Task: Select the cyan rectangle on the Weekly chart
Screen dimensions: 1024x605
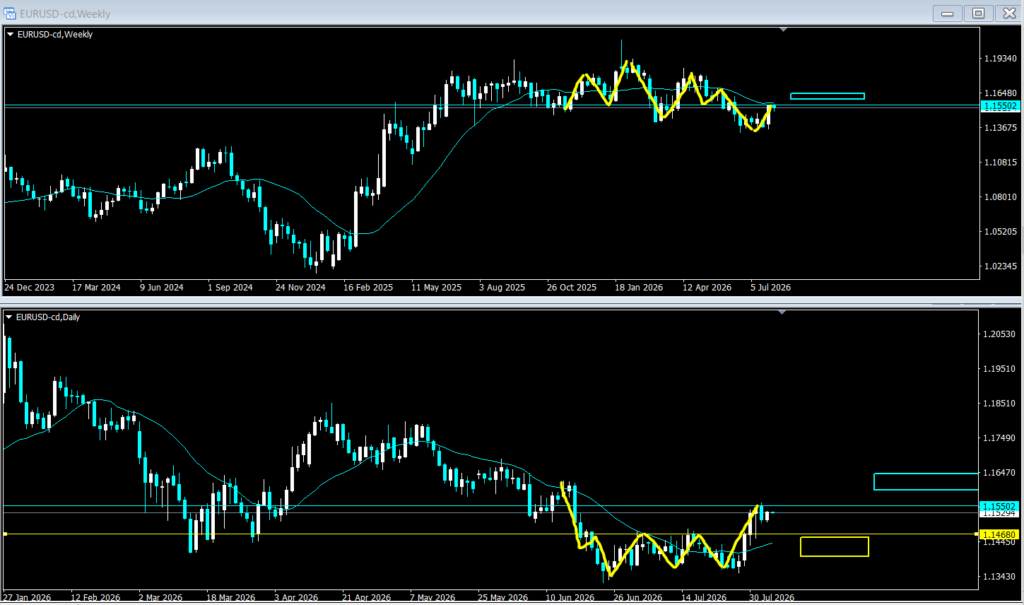Action: (x=827, y=96)
